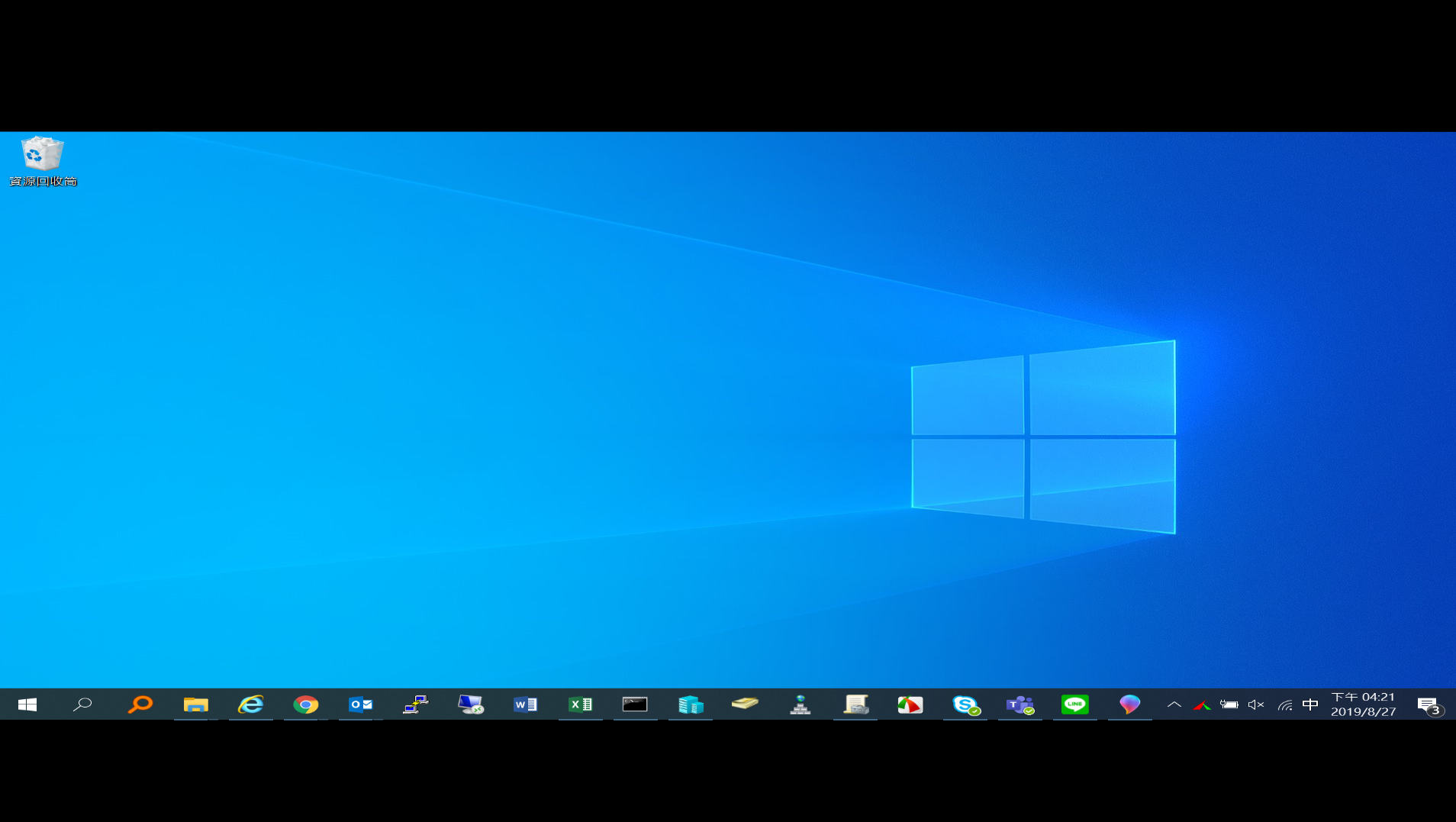Open Google Chrome from the taskbar

click(306, 704)
